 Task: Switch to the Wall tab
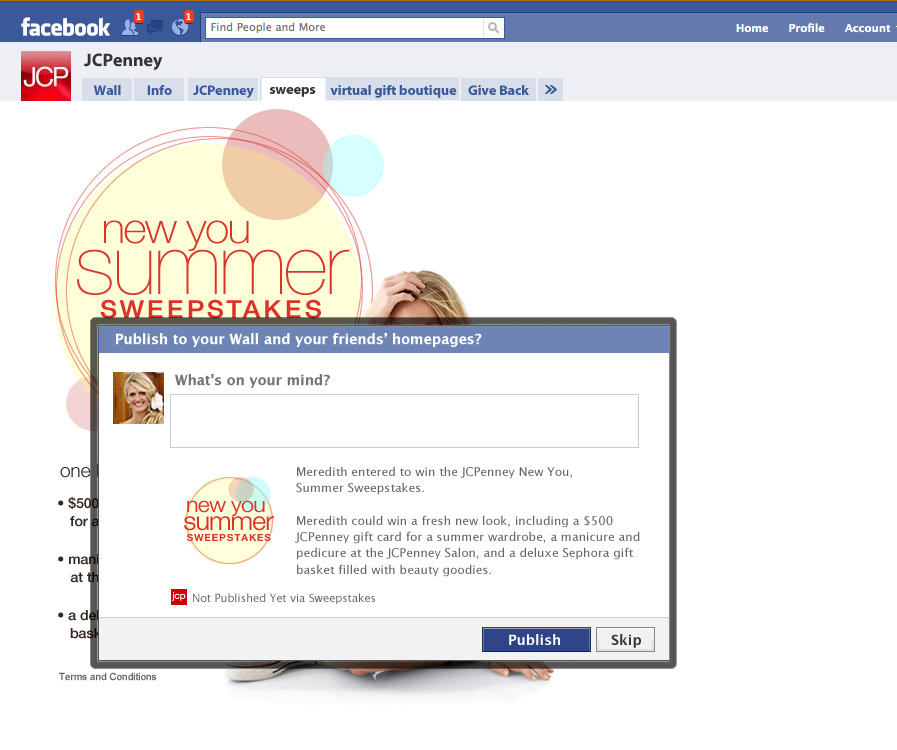click(x=108, y=90)
